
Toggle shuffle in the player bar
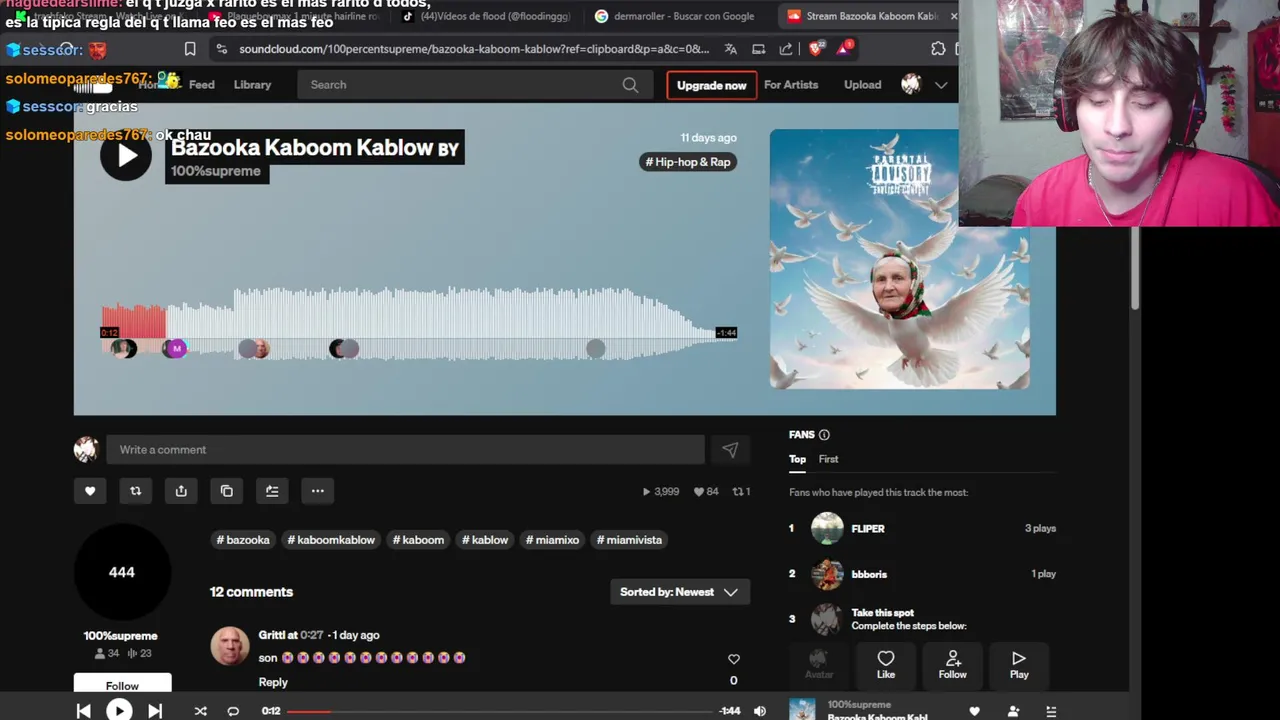point(200,711)
